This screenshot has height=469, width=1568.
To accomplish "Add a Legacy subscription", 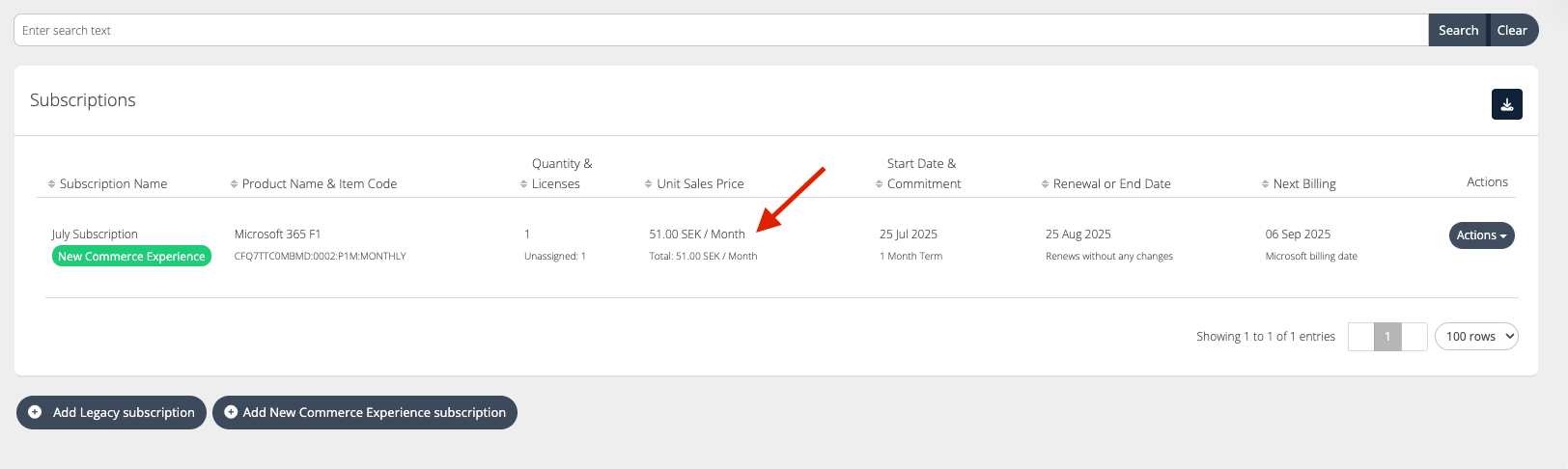I will [x=111, y=412].
